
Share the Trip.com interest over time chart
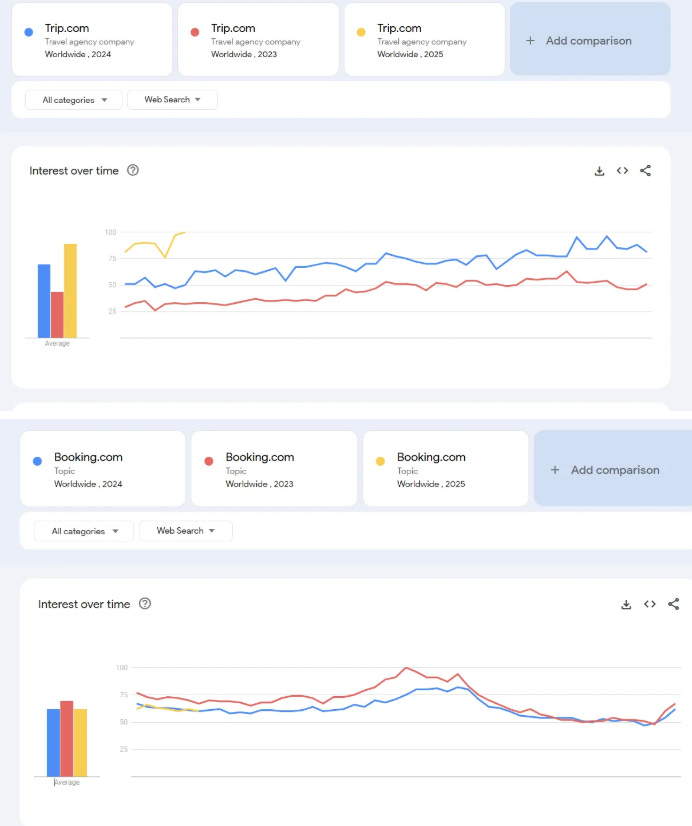pos(645,170)
